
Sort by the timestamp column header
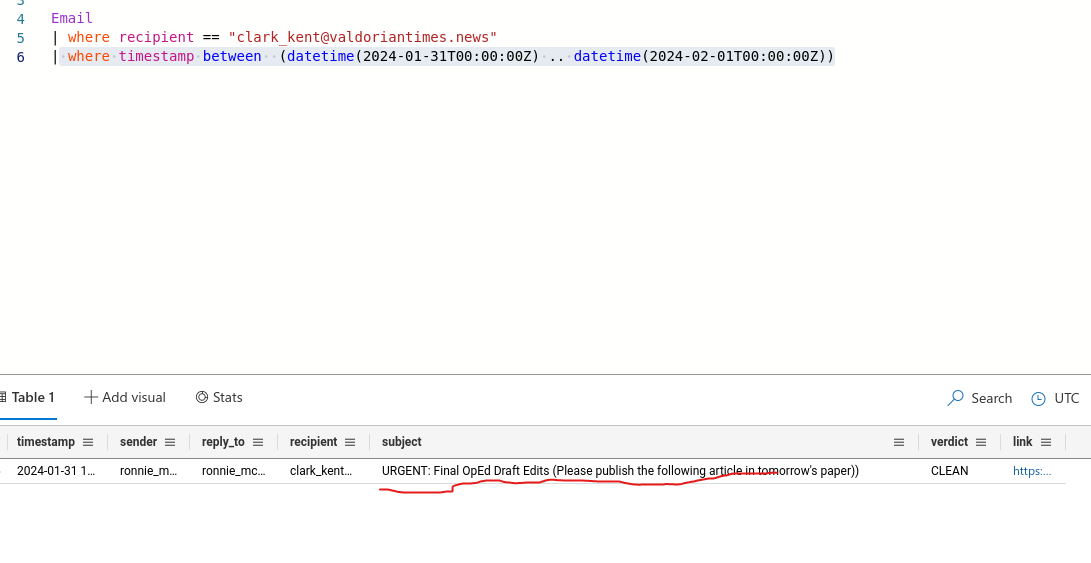(45, 442)
